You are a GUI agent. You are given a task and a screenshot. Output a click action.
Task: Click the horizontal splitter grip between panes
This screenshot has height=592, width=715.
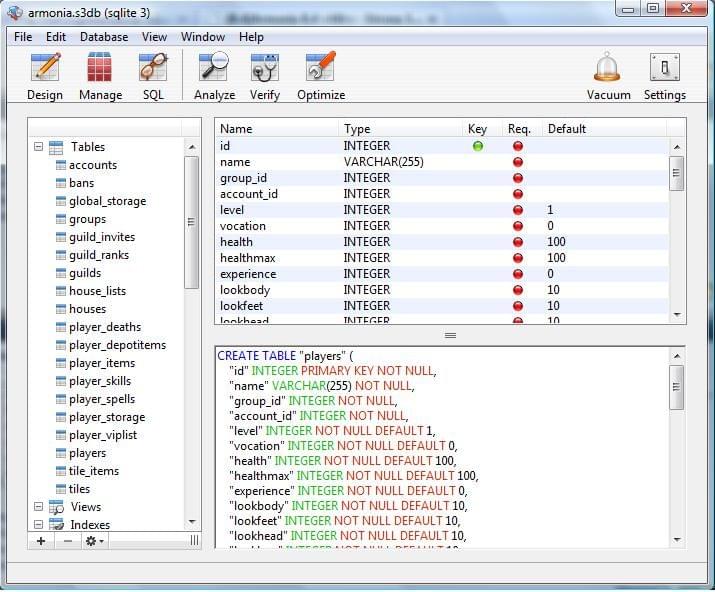(x=450, y=335)
